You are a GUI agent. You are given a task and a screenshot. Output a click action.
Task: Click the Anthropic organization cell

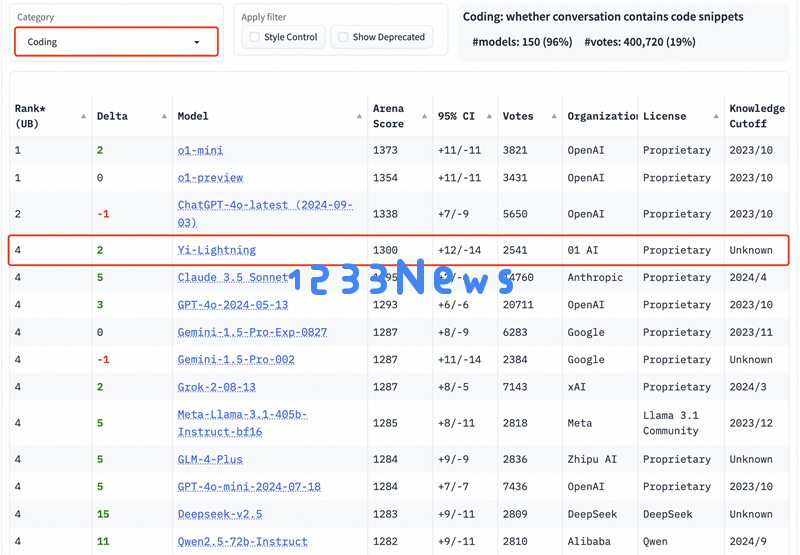[x=595, y=278]
